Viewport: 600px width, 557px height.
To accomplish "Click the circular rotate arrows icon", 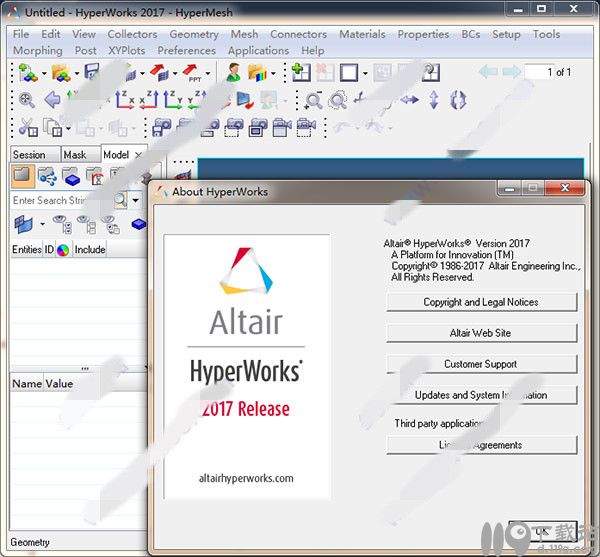I will (458, 100).
